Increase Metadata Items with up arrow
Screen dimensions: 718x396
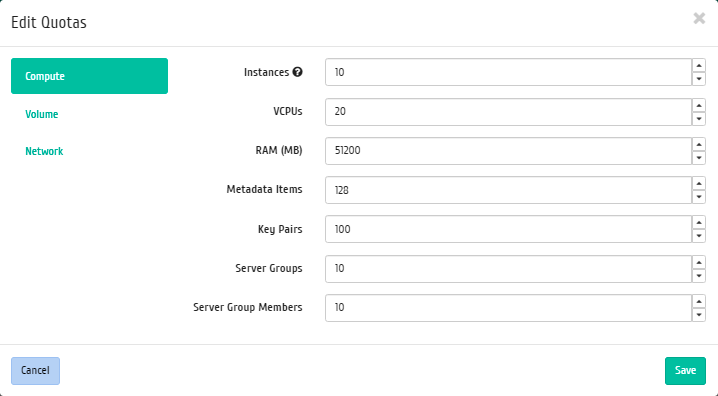click(699, 184)
